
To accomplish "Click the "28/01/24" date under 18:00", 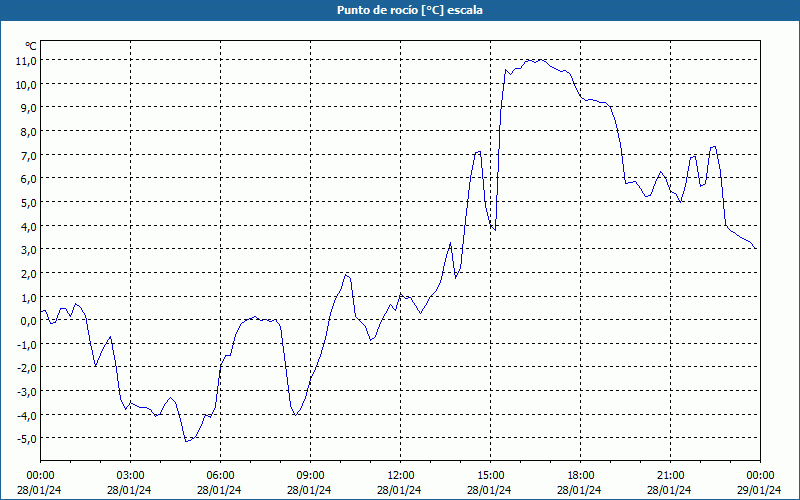I will pyautogui.click(x=580, y=490).
